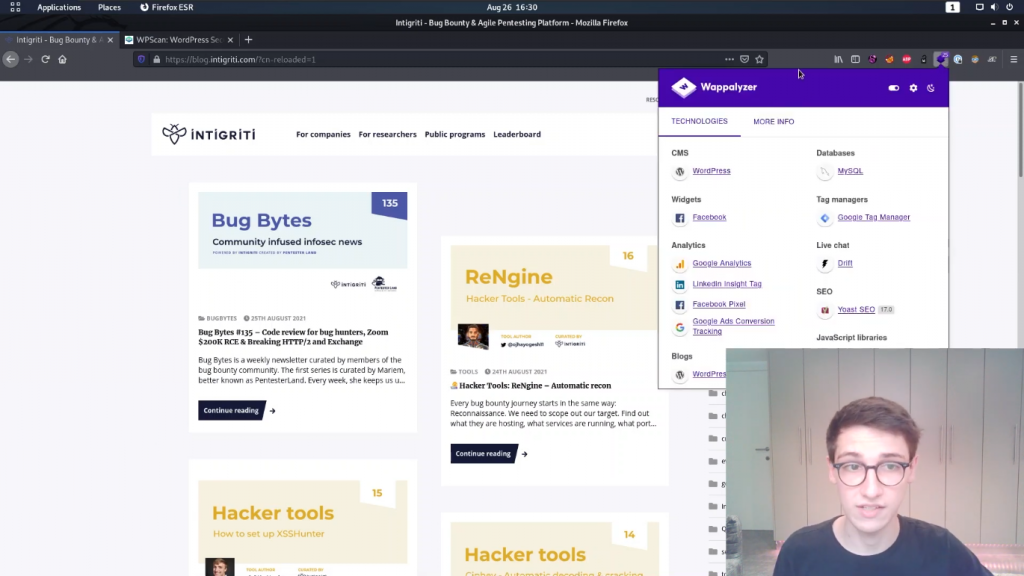This screenshot has width=1024, height=576.
Task: Open Google Ads Conversion Tracking link
Action: pos(733,327)
